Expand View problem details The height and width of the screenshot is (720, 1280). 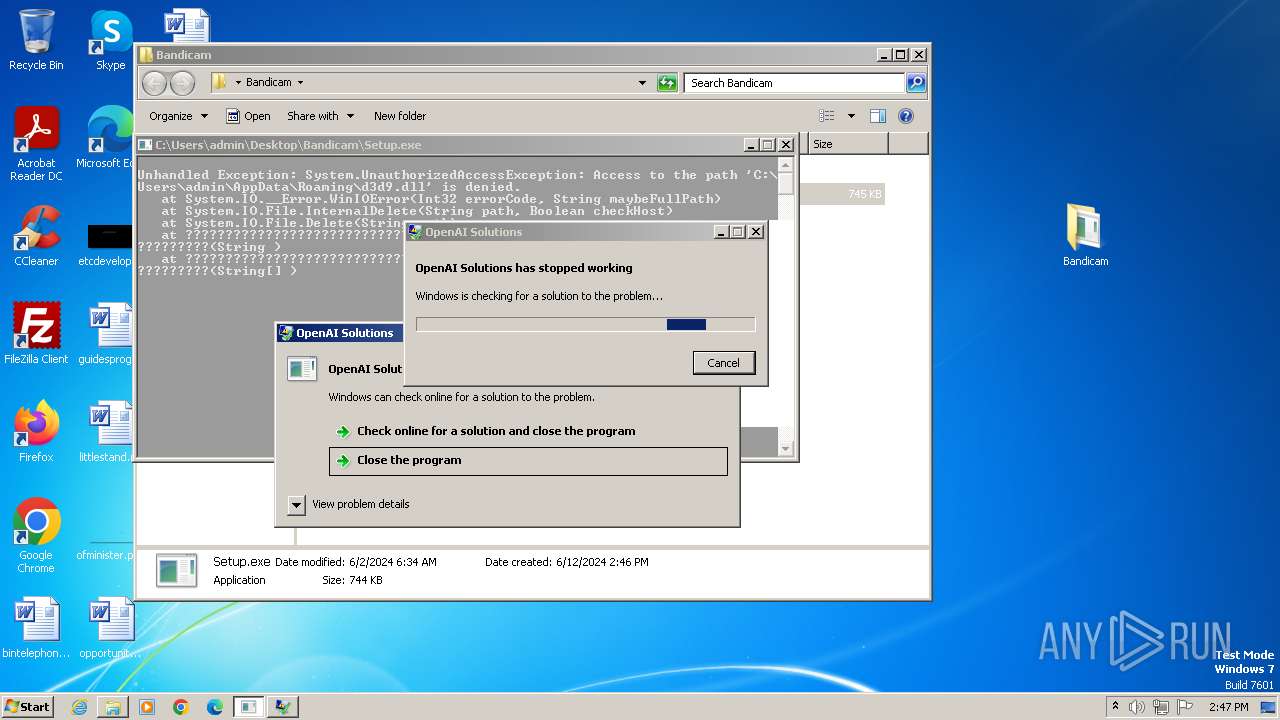[x=296, y=505]
